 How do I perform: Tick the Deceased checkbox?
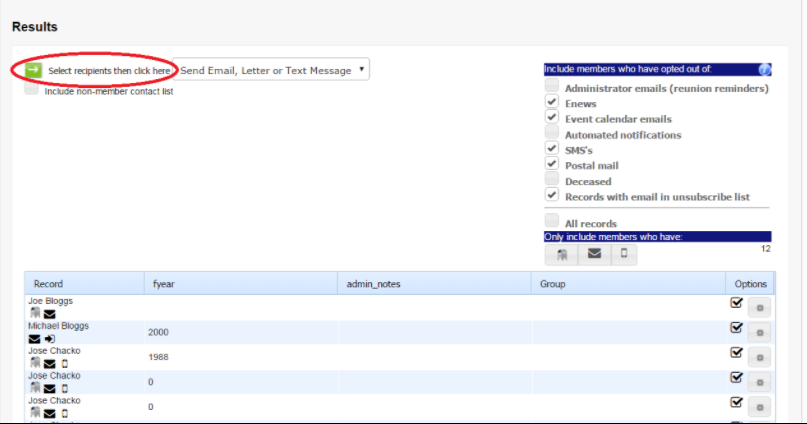pos(551,181)
